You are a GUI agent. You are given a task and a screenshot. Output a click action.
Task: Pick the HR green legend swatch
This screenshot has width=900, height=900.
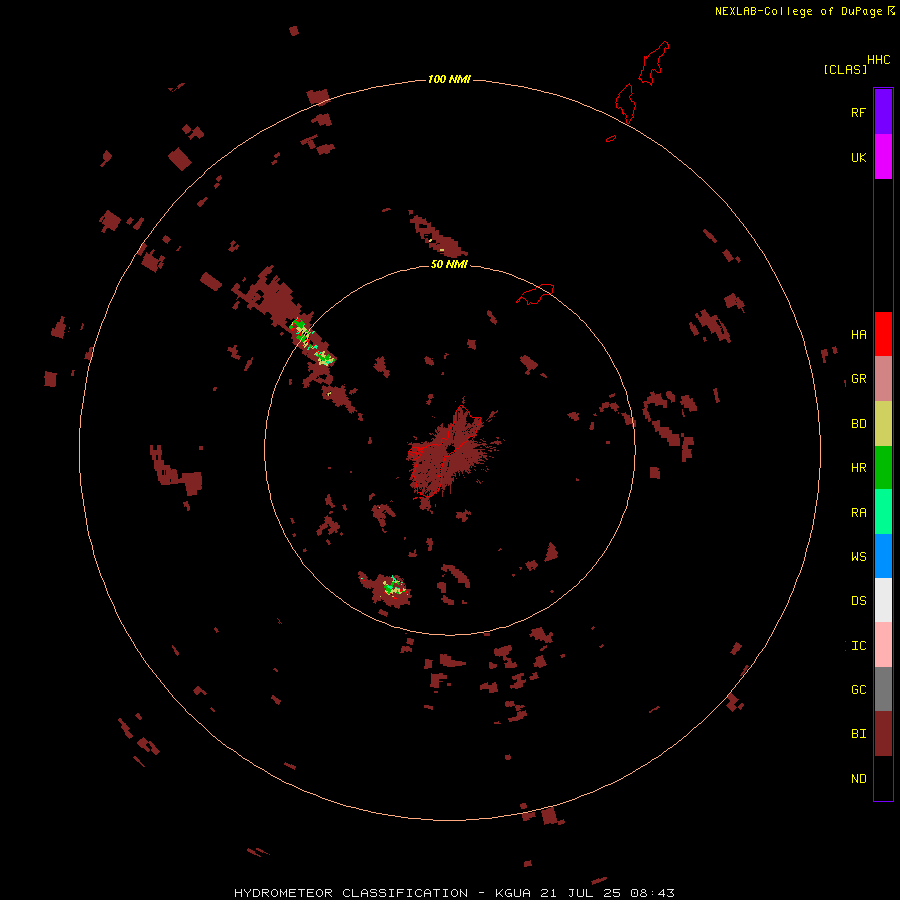coord(883,468)
